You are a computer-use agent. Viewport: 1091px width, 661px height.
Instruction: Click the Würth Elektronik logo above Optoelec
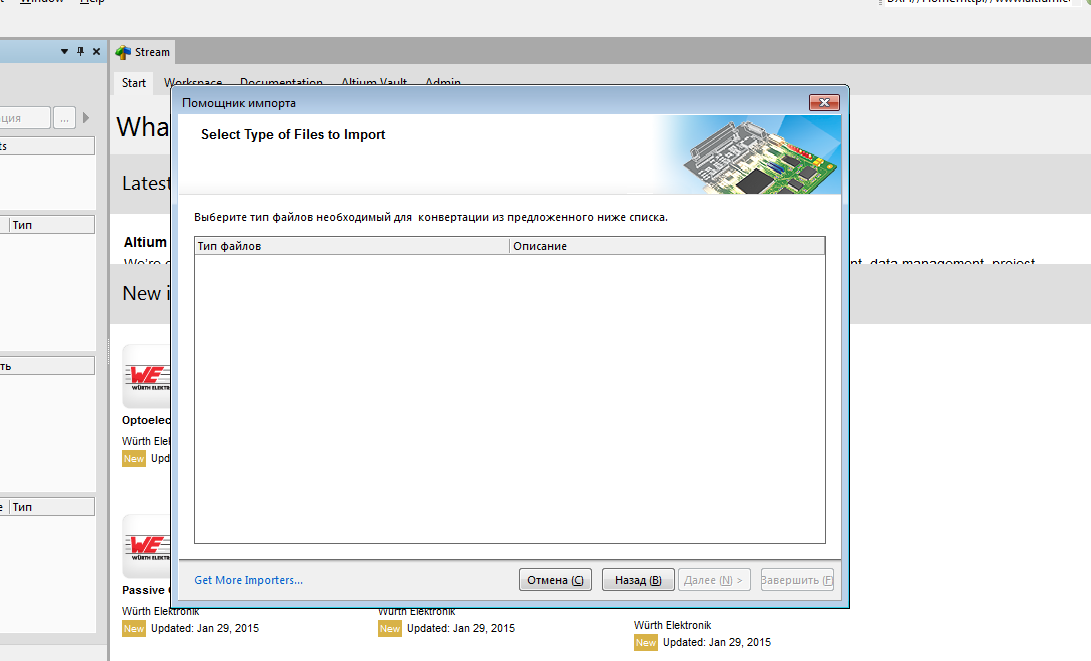point(146,378)
